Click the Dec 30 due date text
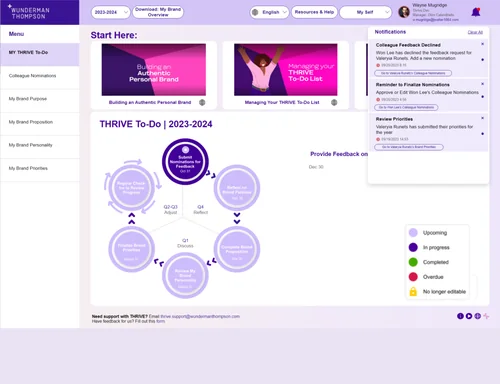Viewport: 500px width, 384px height. pos(316,167)
